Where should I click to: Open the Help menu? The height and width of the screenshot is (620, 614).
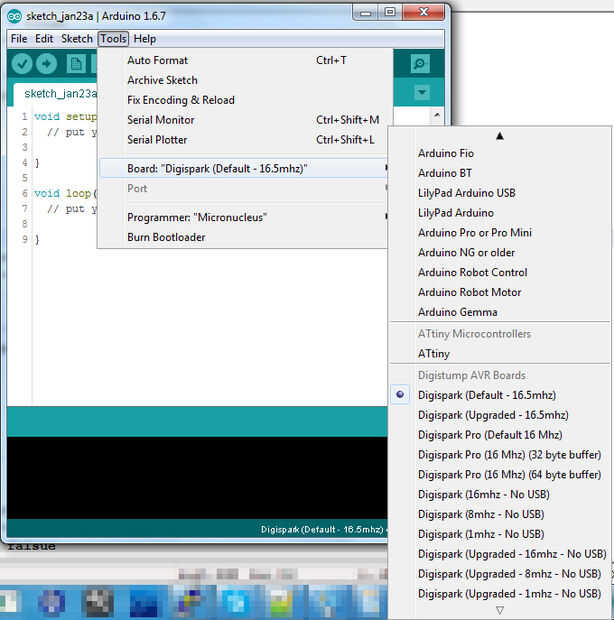pyautogui.click(x=145, y=39)
